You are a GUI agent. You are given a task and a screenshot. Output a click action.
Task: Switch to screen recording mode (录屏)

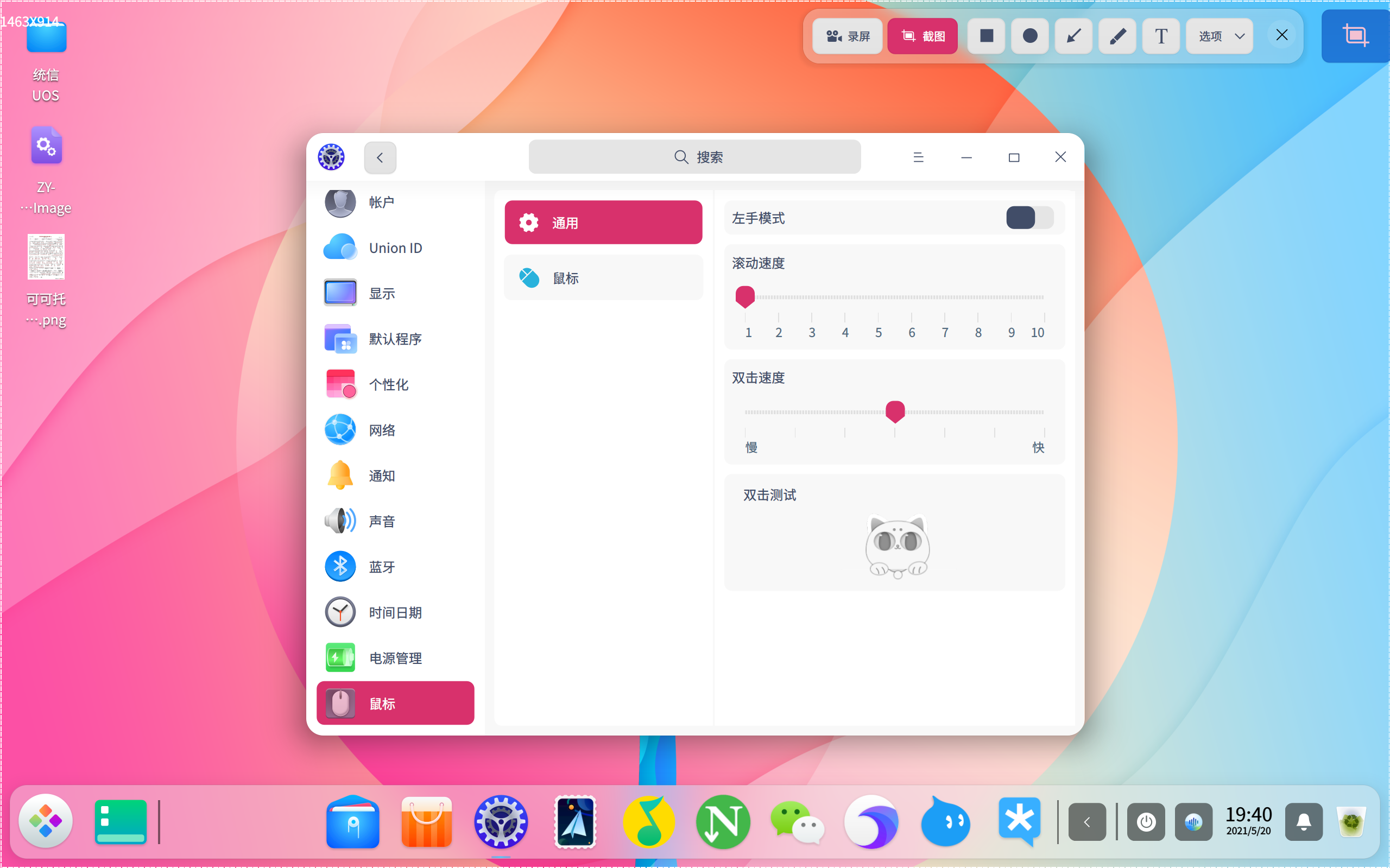coord(848,36)
